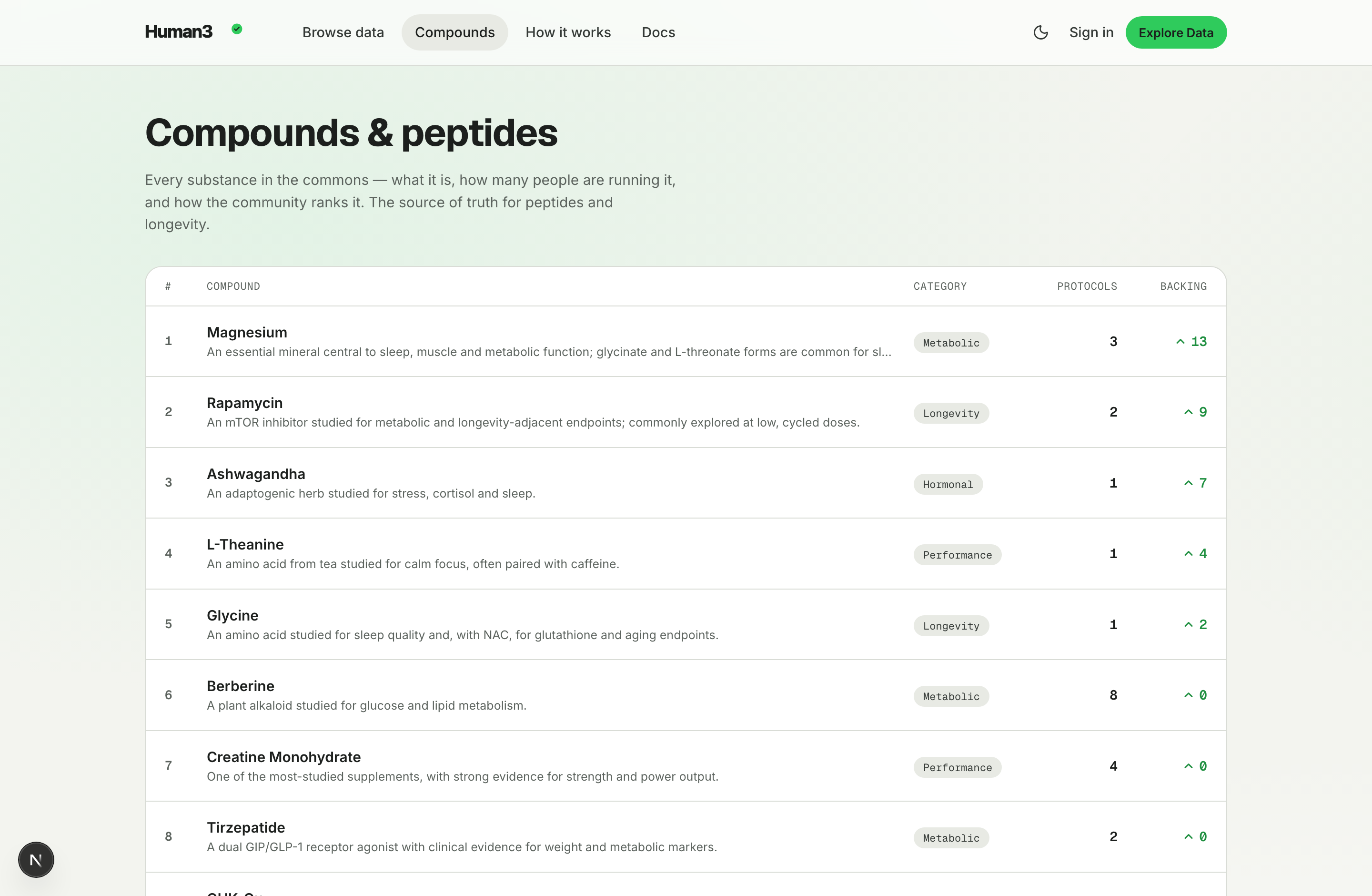The height and width of the screenshot is (896, 1372).
Task: Open the Docs nav link
Action: 658,32
